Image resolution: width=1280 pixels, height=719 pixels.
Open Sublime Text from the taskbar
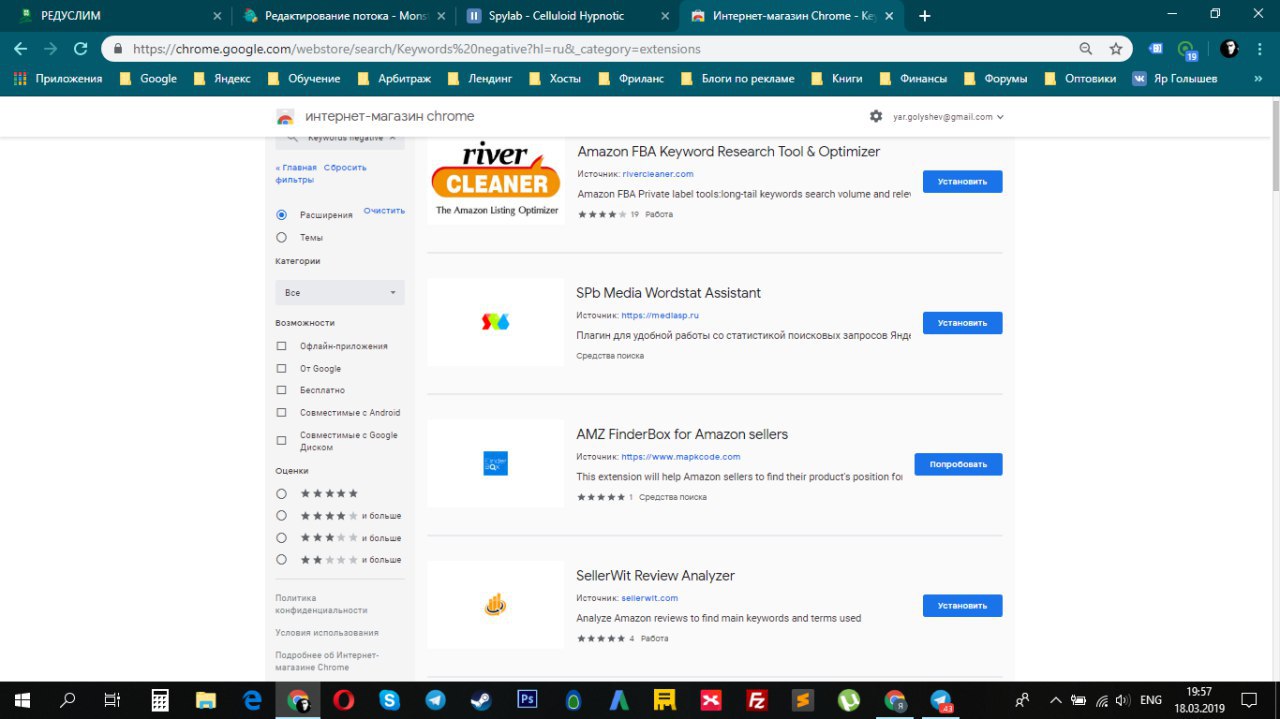802,700
